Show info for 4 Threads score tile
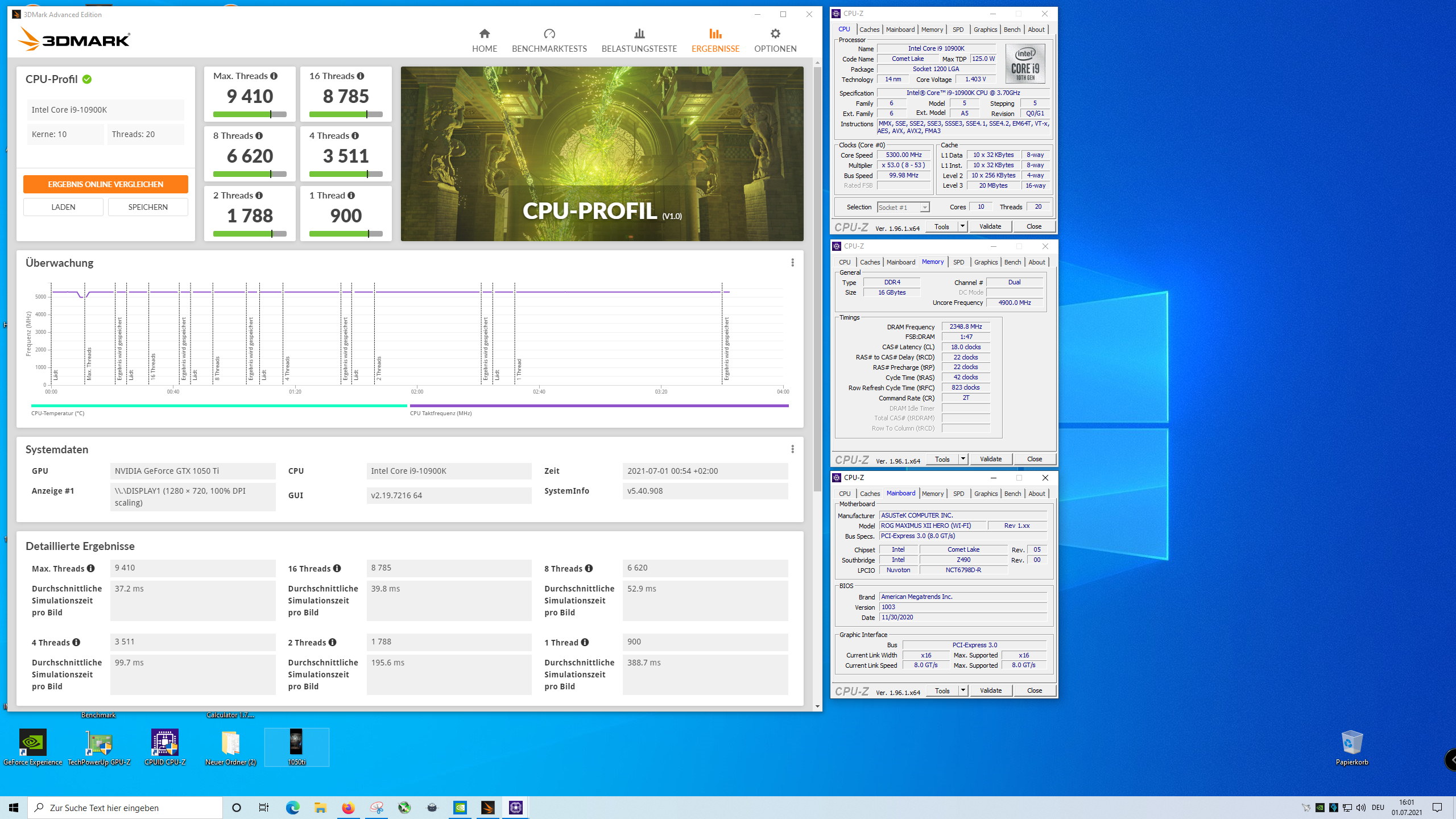Screen dimensions: 1456x819 tap(355, 136)
